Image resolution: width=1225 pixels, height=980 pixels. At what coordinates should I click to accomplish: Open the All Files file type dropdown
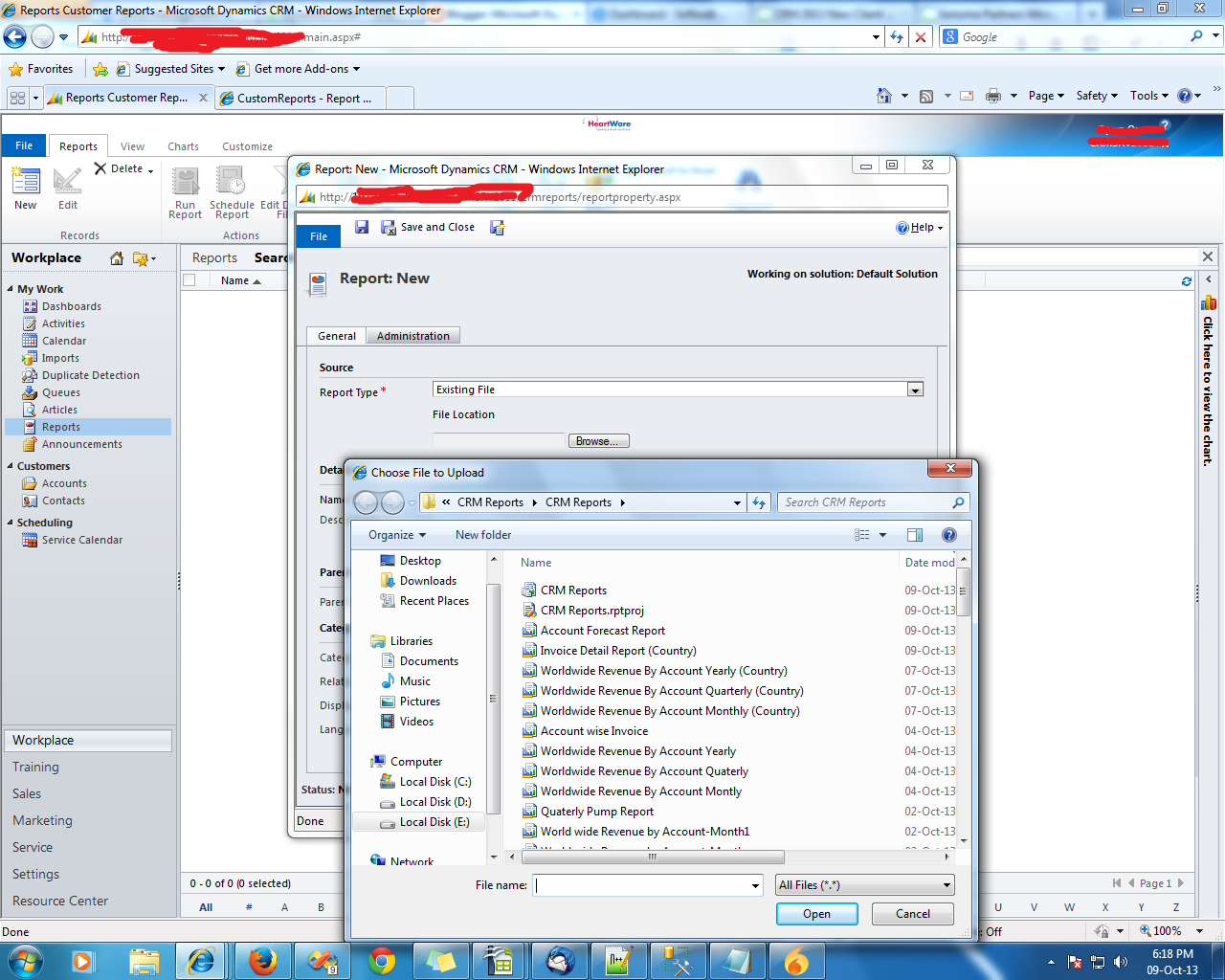point(863,884)
